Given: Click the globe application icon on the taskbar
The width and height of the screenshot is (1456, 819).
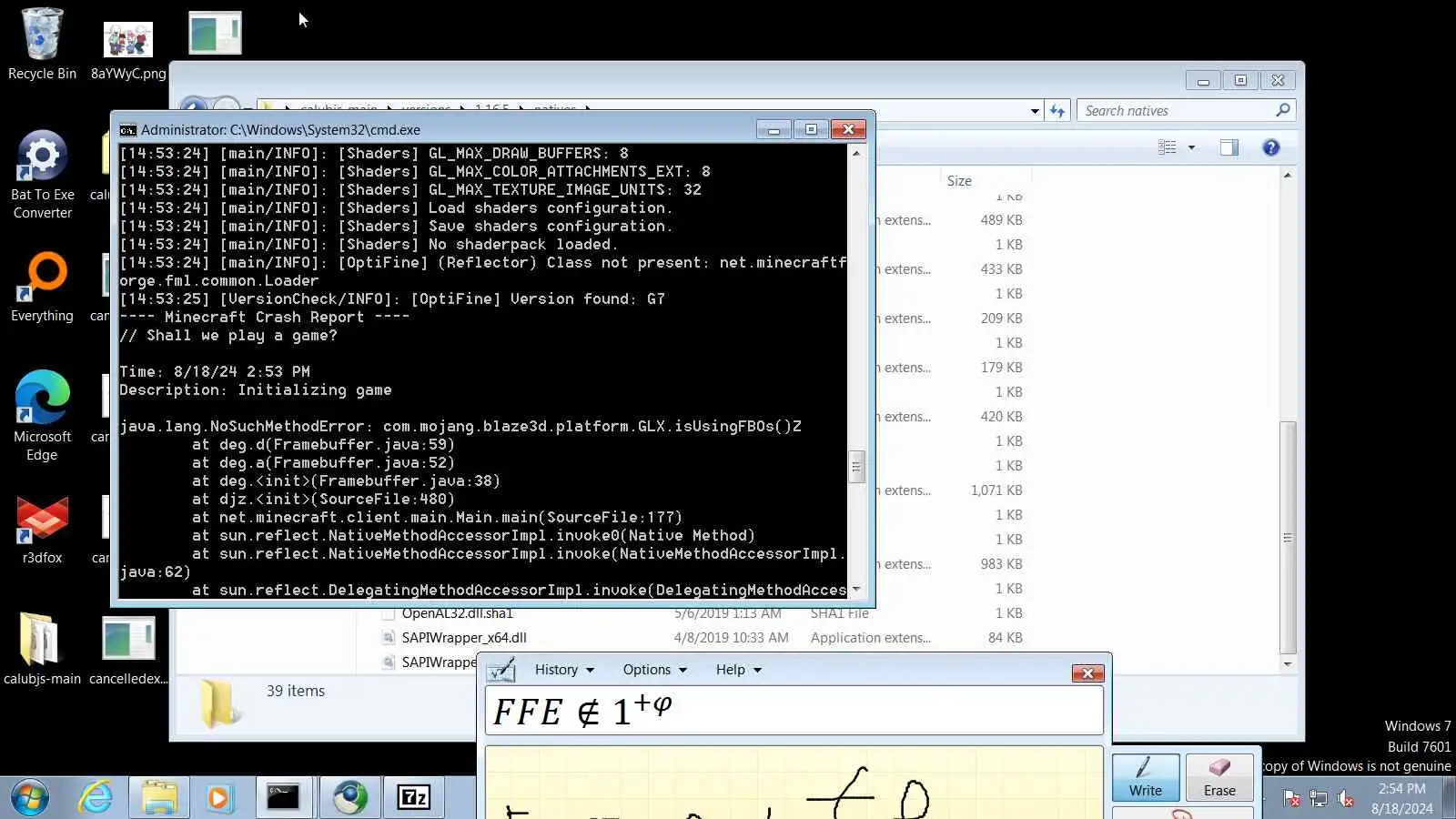Looking at the screenshot, I should point(349,797).
